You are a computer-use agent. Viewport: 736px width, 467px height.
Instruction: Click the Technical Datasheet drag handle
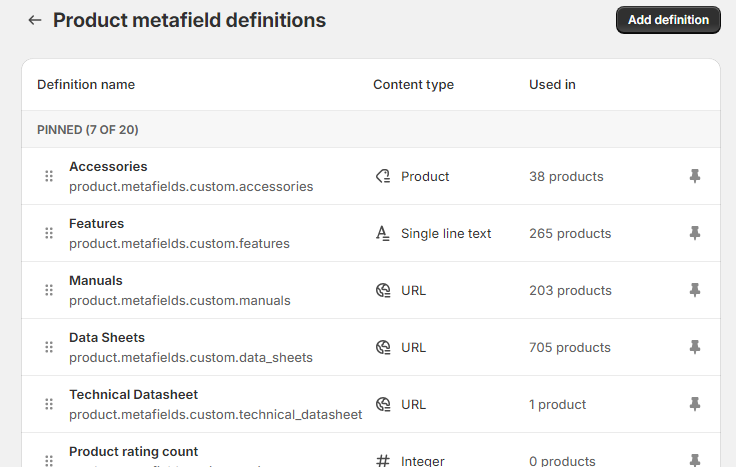(49, 404)
